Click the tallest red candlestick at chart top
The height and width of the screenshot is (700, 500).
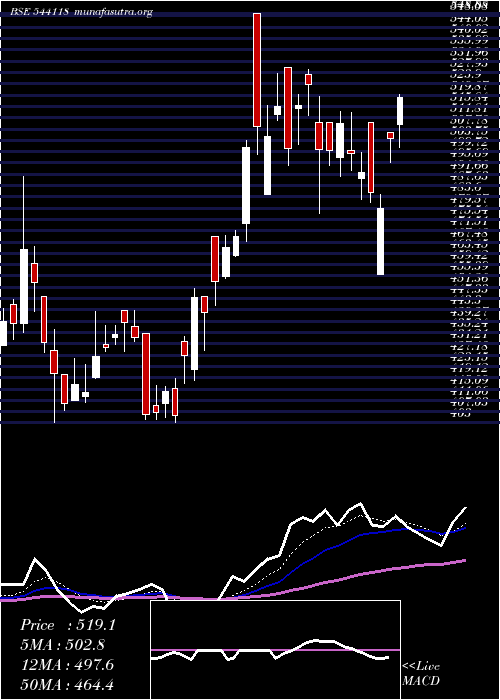(x=257, y=70)
